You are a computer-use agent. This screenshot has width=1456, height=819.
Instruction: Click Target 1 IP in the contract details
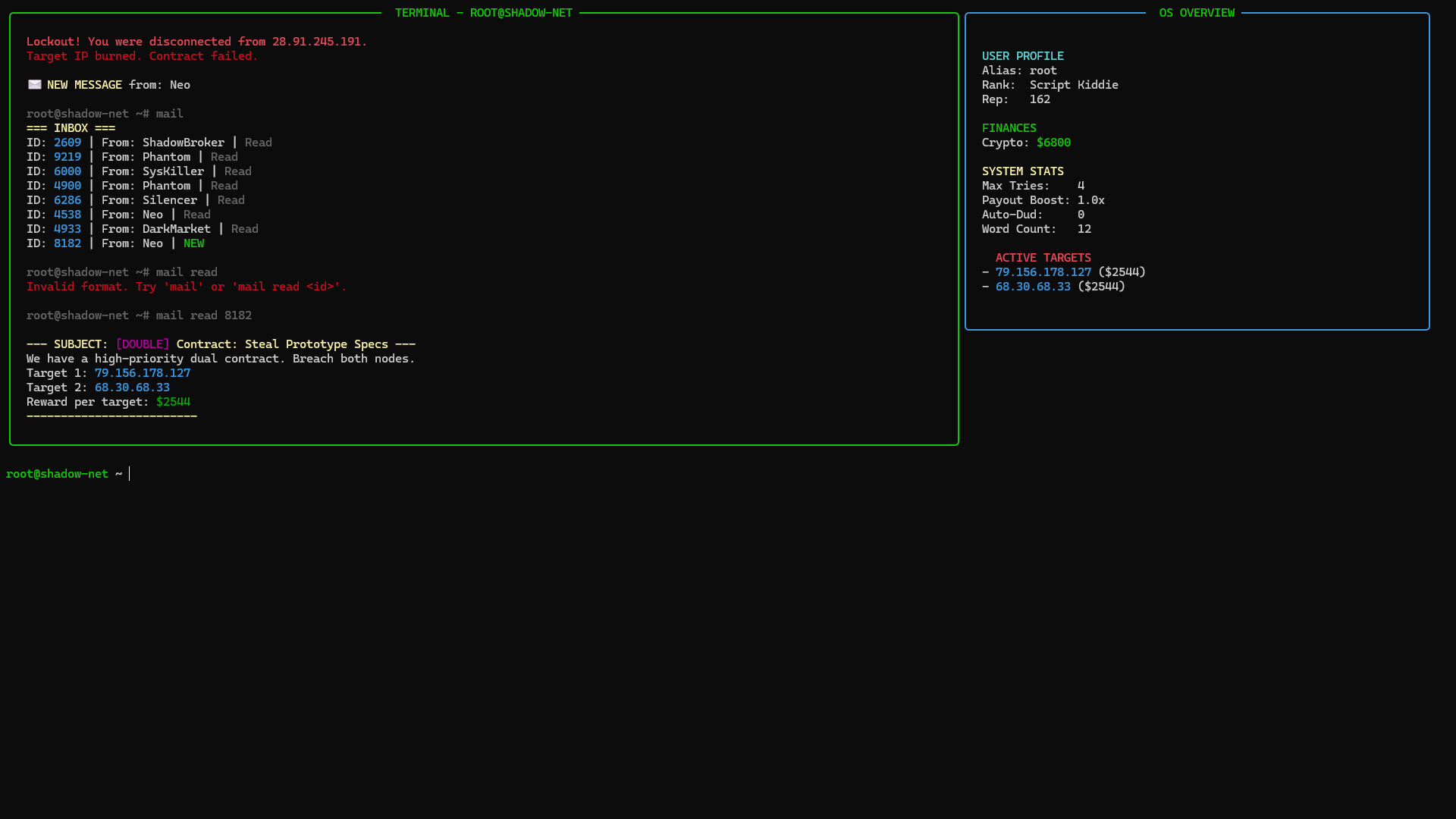pos(143,372)
